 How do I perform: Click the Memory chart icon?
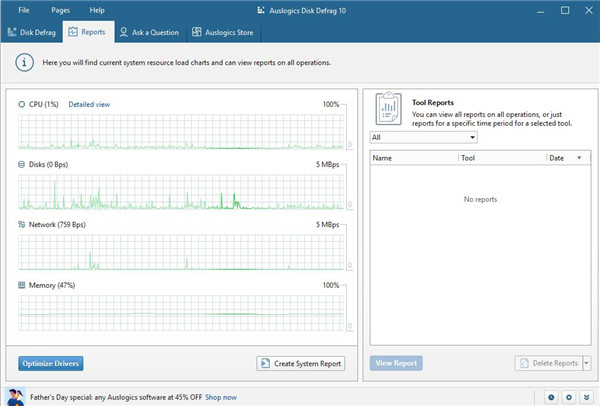(x=22, y=285)
